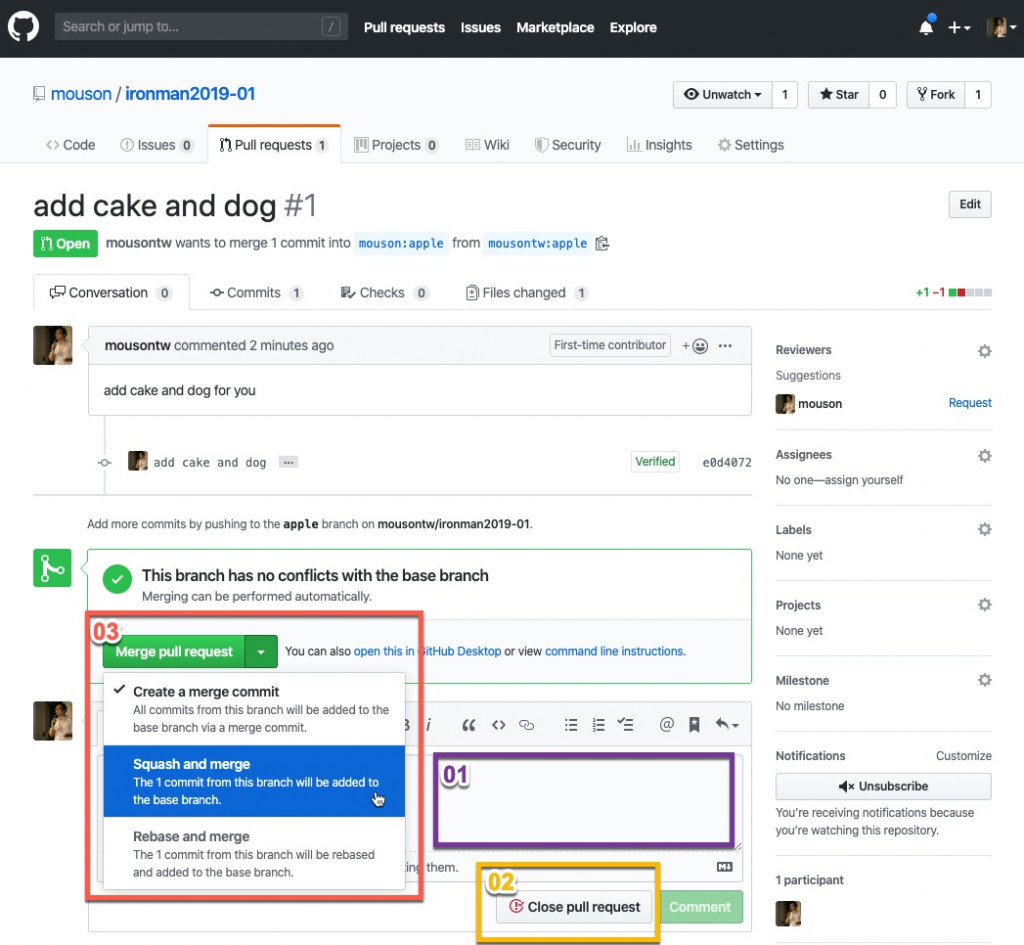Click the Close pull request button
The image size is (1024, 945).
click(574, 907)
